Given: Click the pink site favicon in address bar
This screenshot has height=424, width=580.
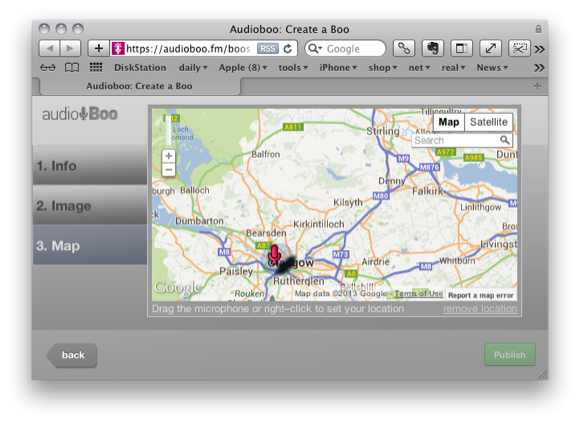Looking at the screenshot, I should 118,48.
